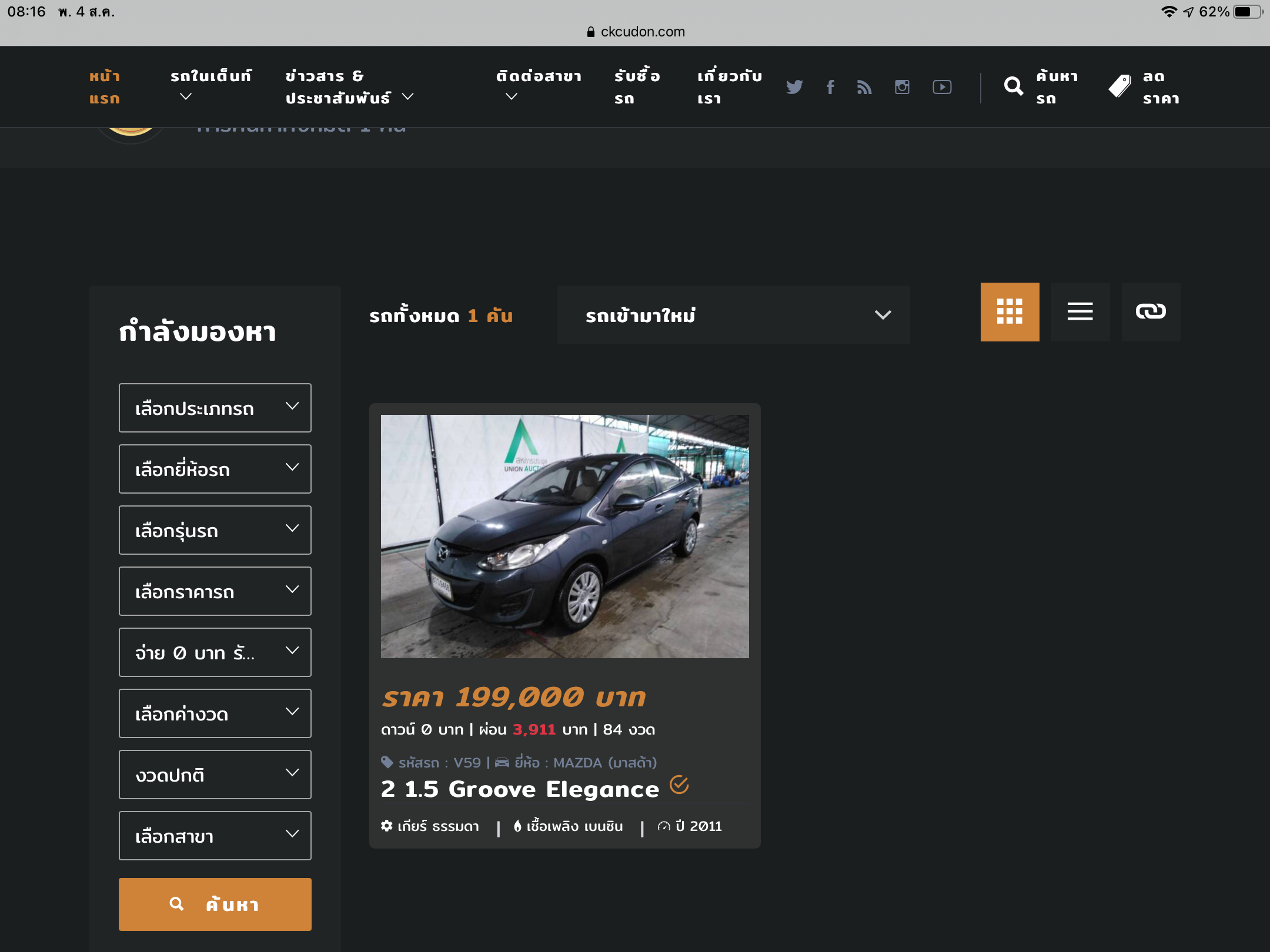Open the sort dropdown รถเข้ามาใหม่

coord(733,315)
